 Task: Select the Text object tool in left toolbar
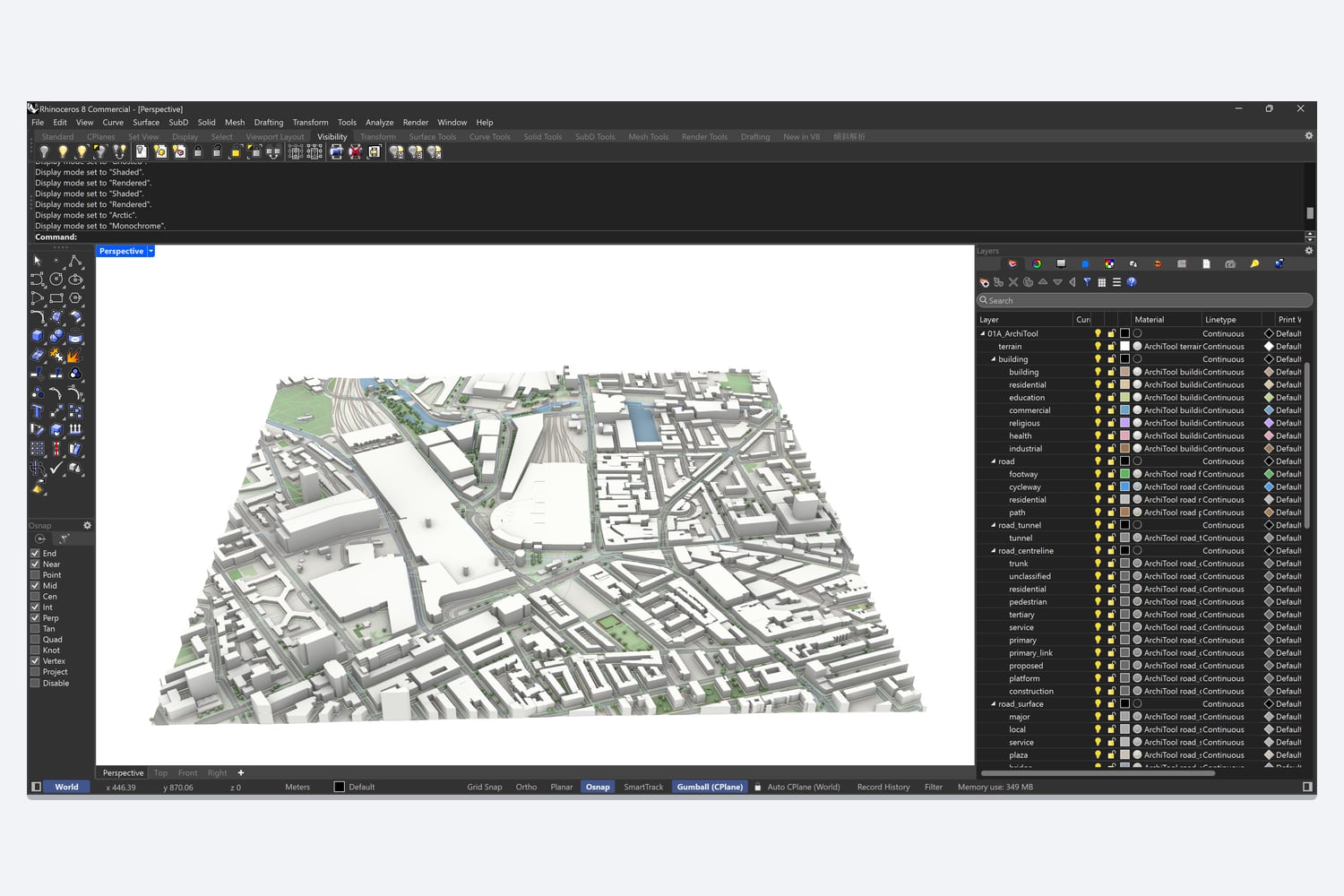[x=37, y=411]
